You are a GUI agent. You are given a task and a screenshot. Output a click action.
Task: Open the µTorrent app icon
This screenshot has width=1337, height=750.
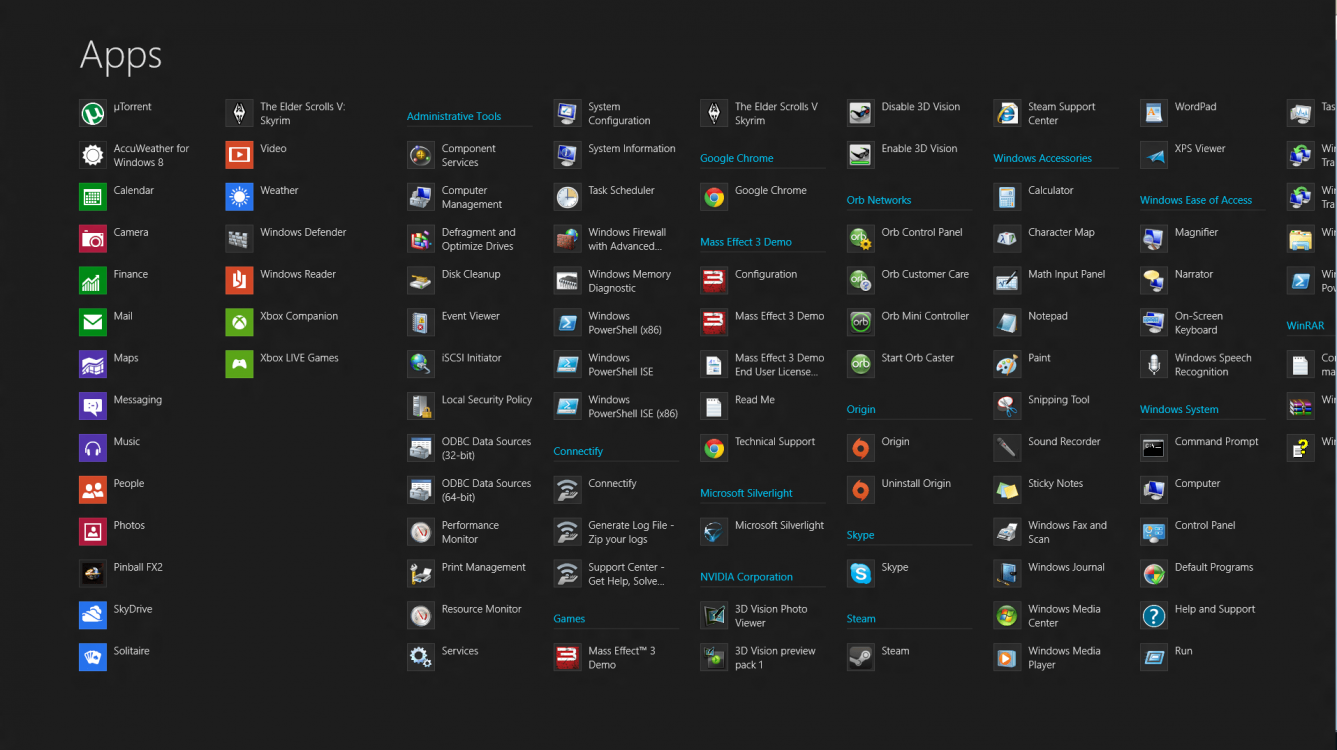click(x=93, y=114)
